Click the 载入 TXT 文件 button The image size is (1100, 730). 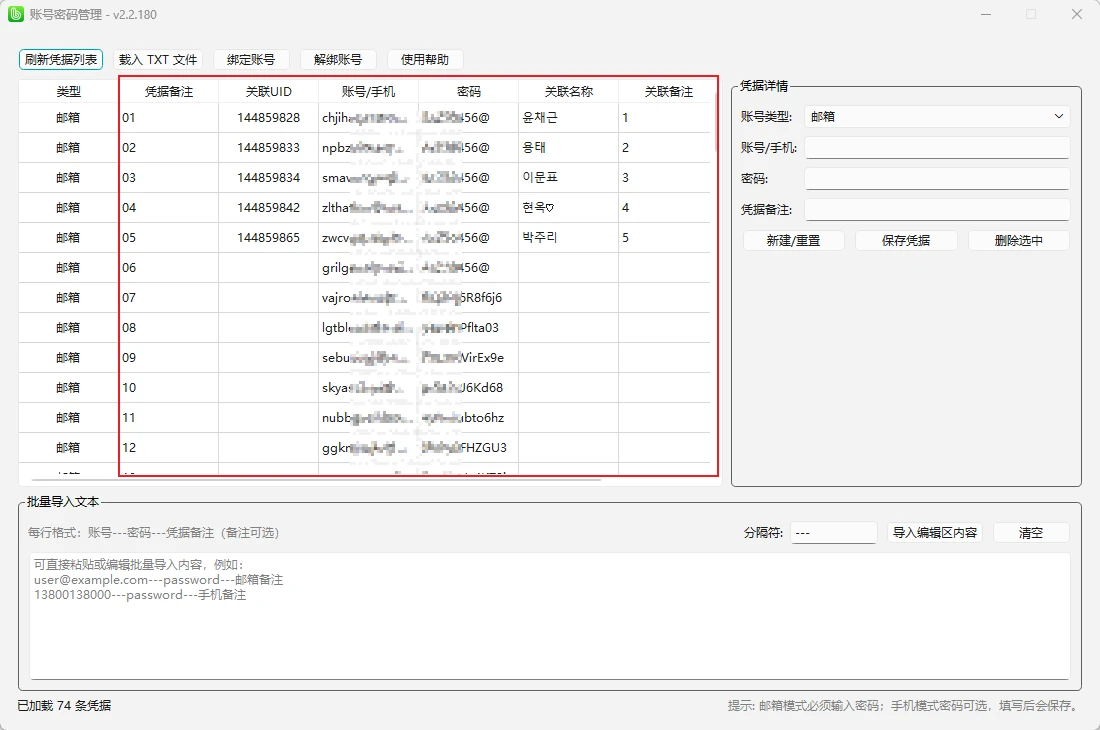tap(158, 60)
